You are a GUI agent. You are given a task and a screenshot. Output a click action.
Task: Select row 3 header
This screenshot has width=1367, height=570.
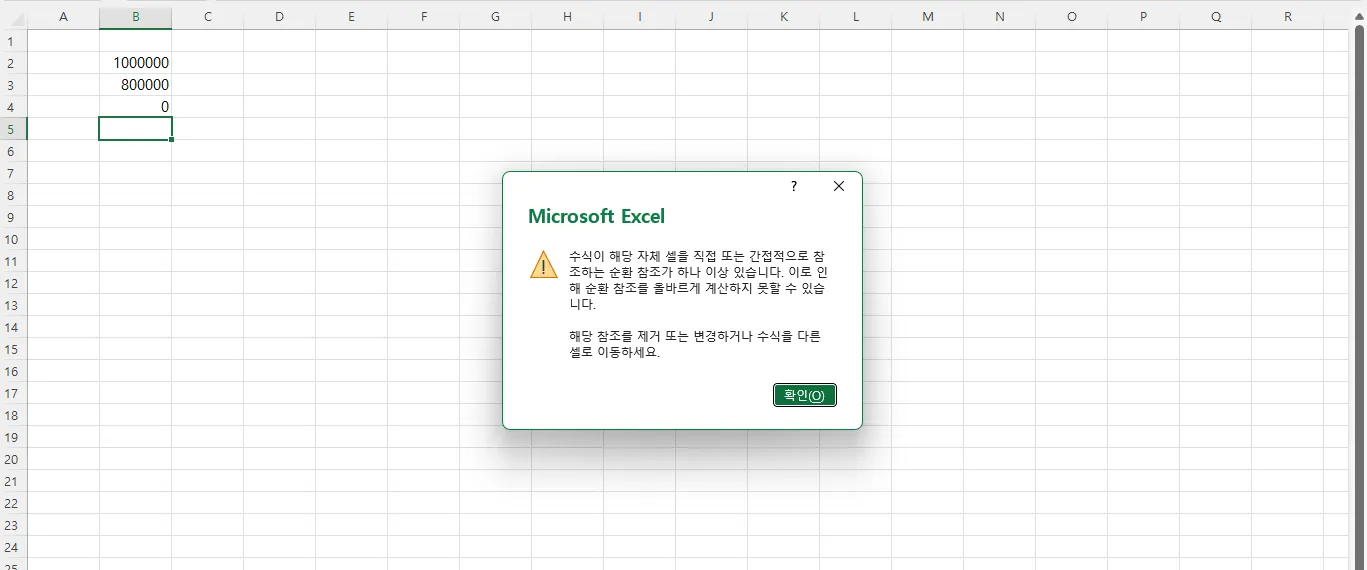(x=13, y=85)
